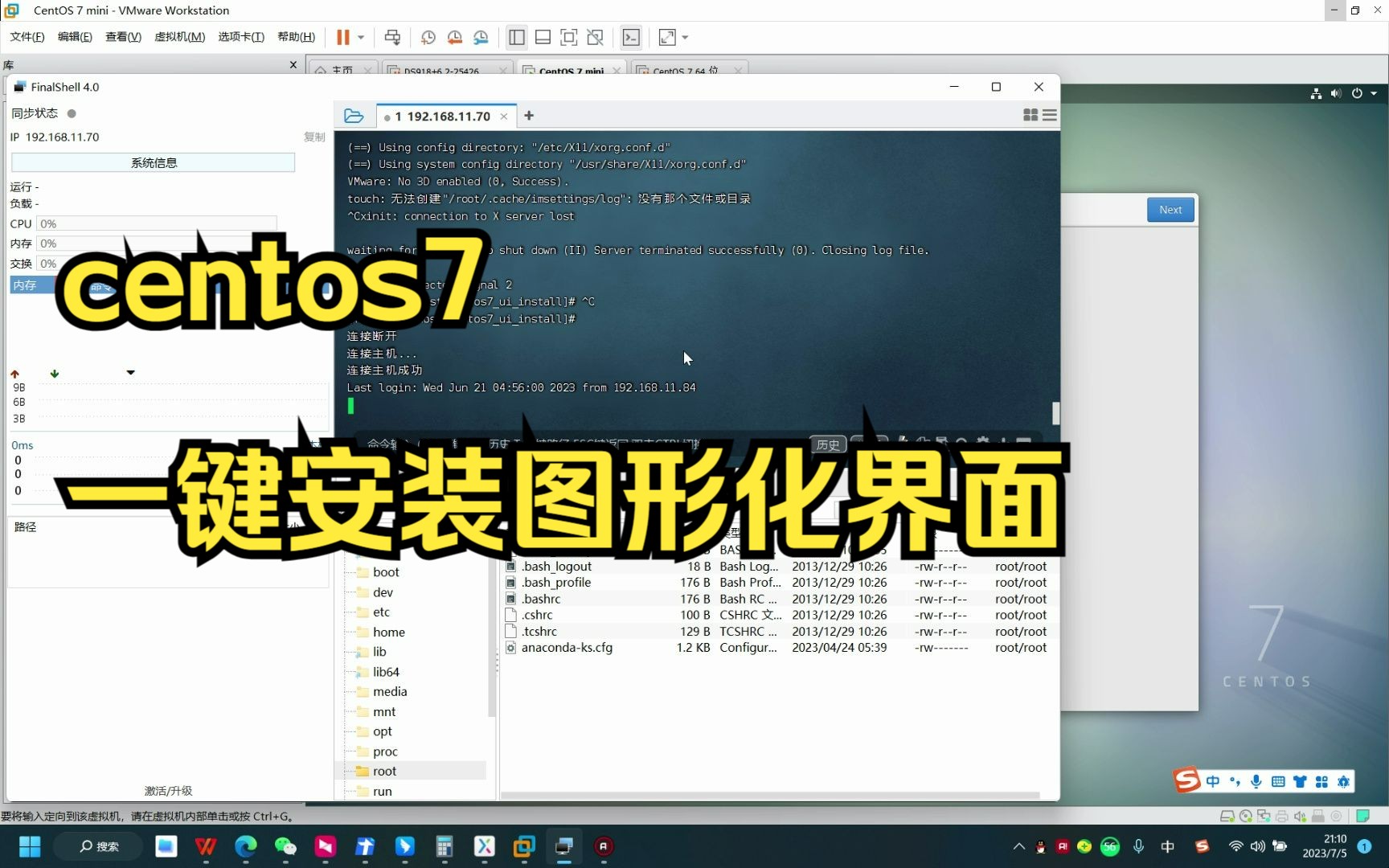Select anaconda-ks.cfg in the file list
This screenshot has width=1389, height=868.
pyautogui.click(x=567, y=648)
